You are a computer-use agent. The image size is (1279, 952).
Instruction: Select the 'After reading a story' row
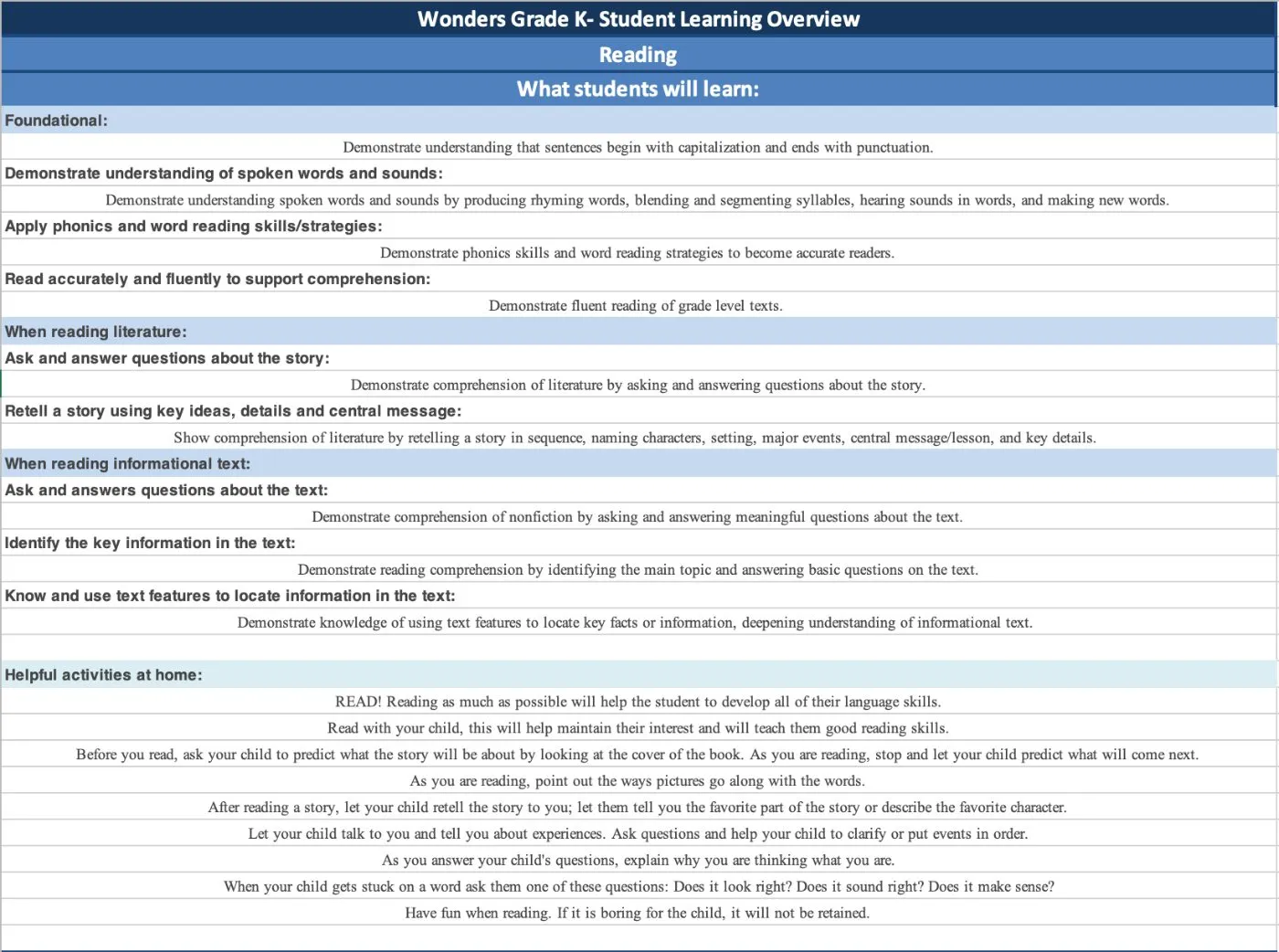[639, 808]
